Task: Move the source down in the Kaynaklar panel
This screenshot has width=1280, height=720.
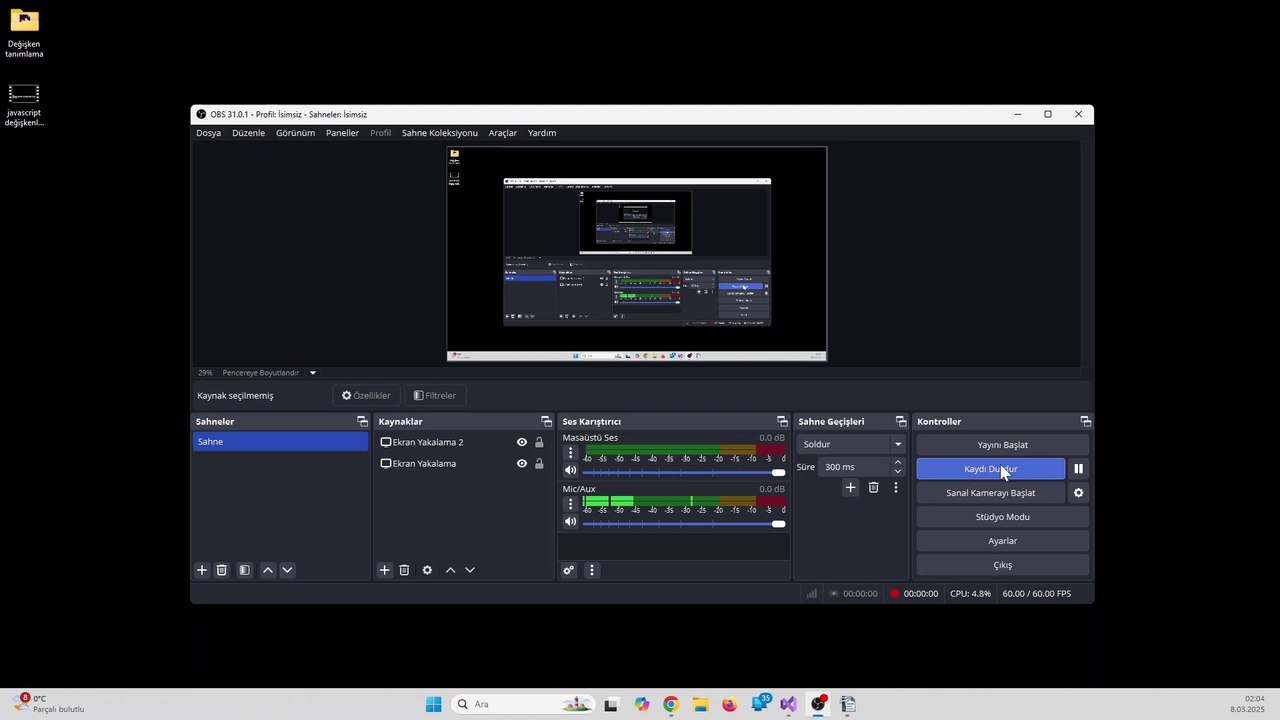Action: click(x=470, y=570)
